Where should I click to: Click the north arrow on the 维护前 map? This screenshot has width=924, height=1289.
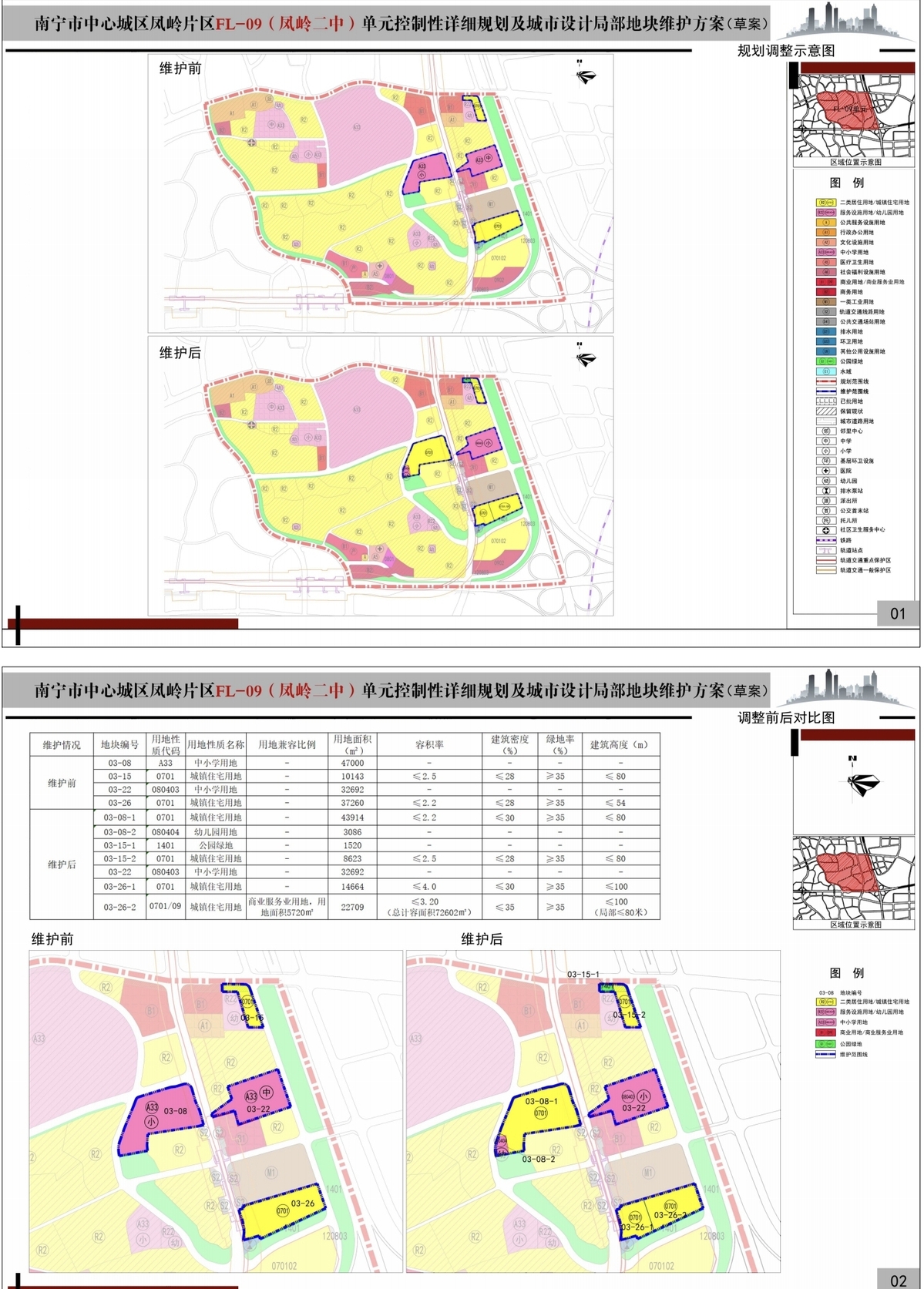[x=586, y=75]
